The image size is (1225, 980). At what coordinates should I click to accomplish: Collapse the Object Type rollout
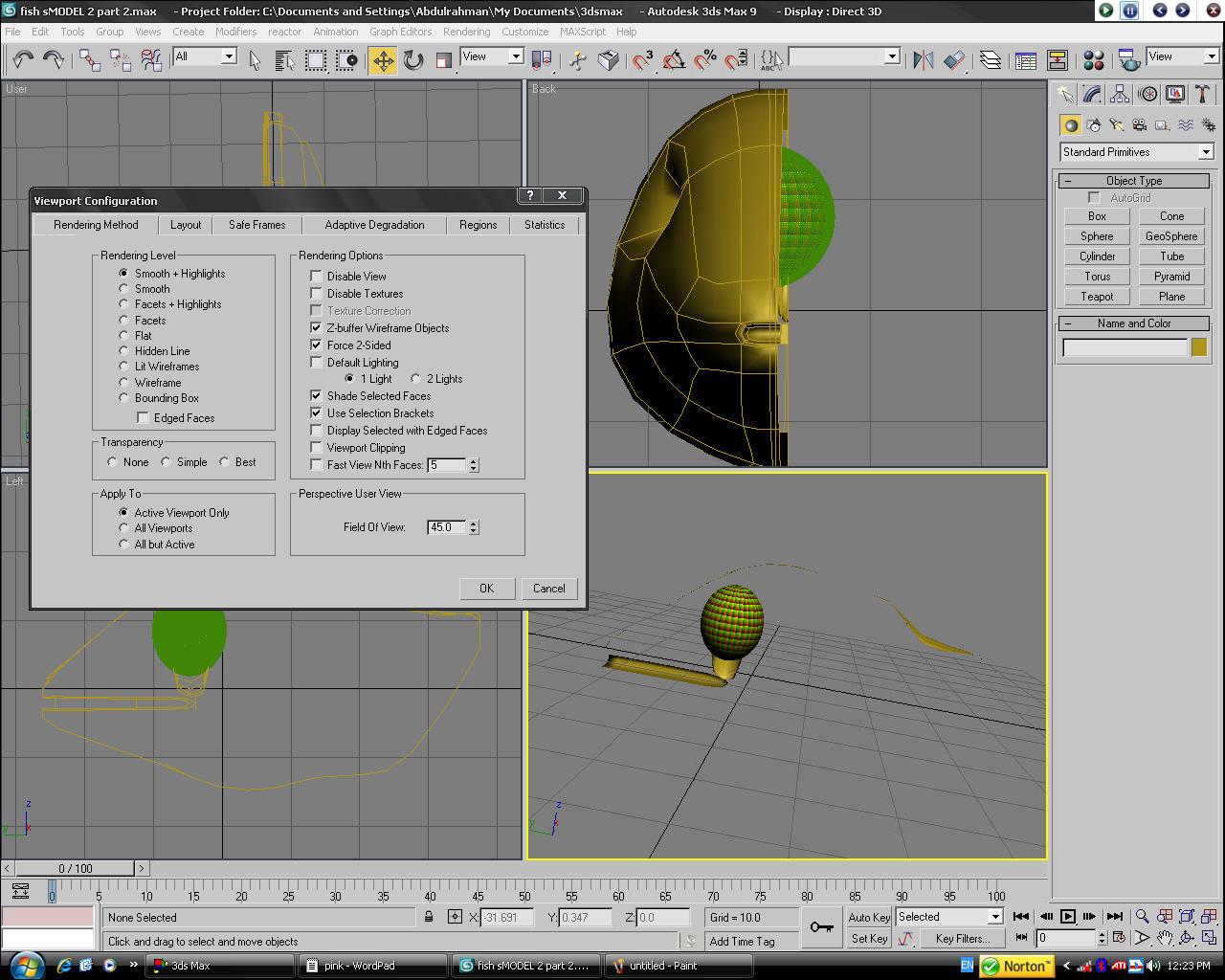point(1134,181)
